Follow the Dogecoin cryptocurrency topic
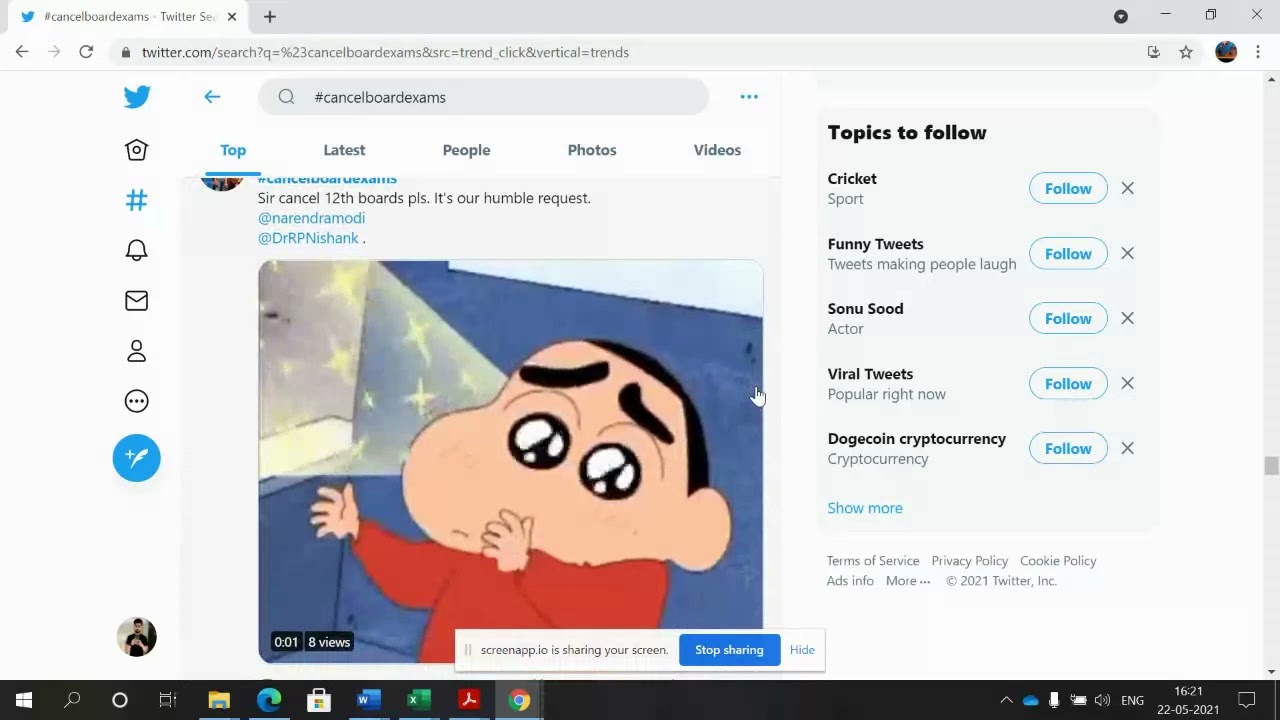Screen dimensions: 1280x720 tap(1068, 448)
